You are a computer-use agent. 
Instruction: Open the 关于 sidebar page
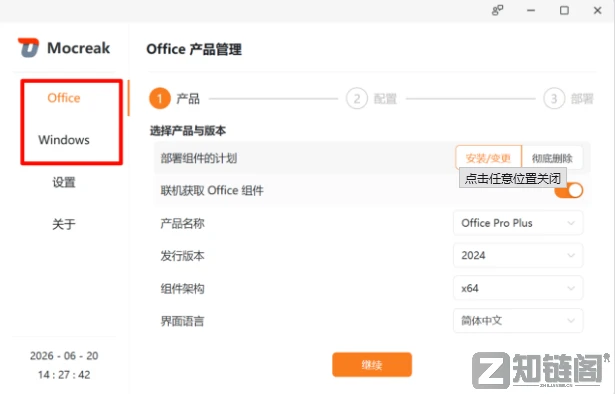click(x=64, y=224)
